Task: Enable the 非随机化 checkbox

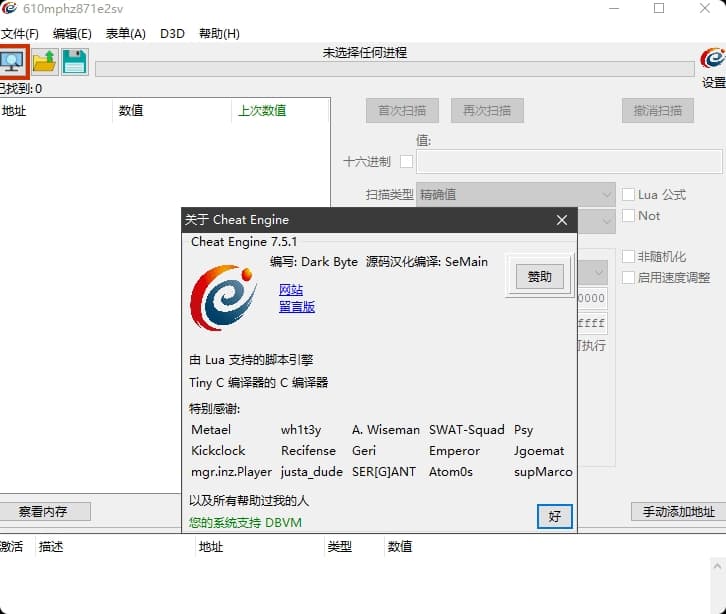Action: point(628,257)
